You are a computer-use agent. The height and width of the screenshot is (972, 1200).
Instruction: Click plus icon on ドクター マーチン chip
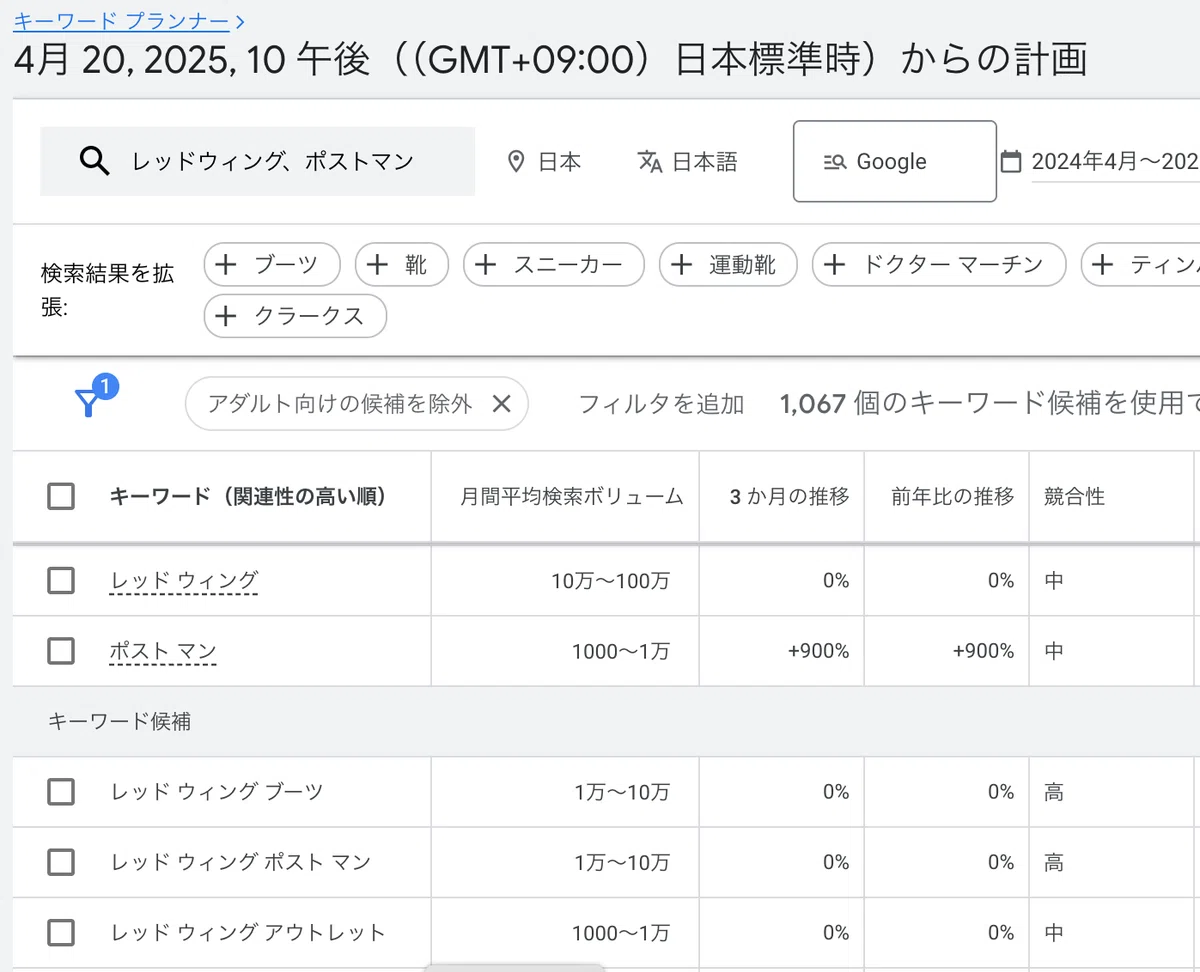point(835,265)
